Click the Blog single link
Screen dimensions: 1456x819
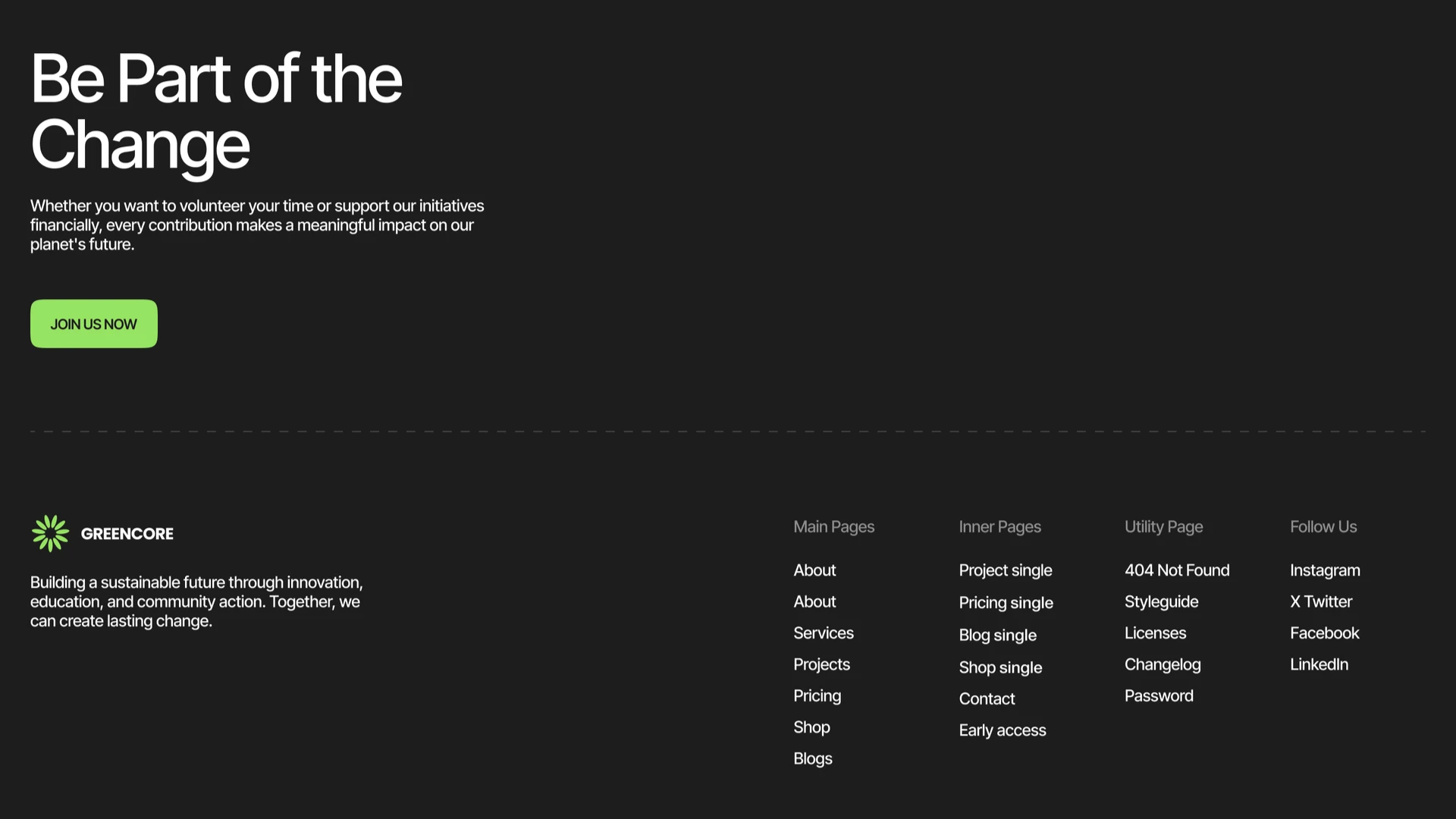(x=997, y=635)
